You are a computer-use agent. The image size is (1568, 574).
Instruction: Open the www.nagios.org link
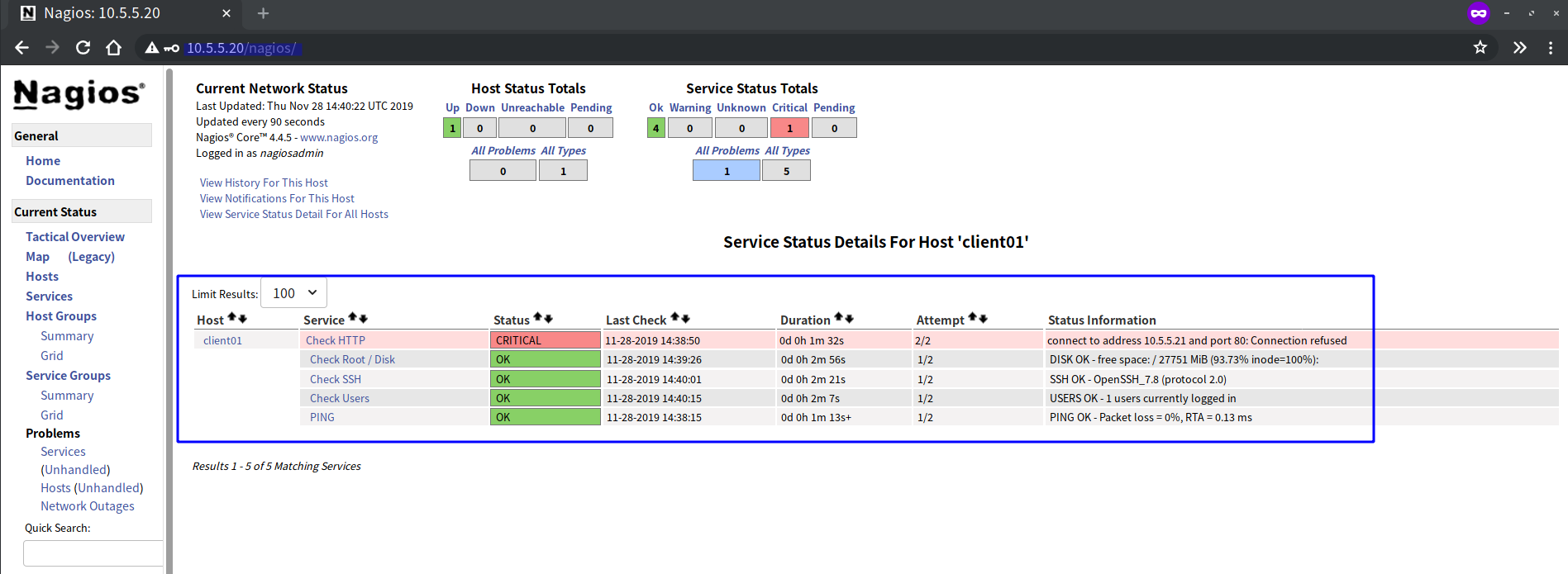339,138
